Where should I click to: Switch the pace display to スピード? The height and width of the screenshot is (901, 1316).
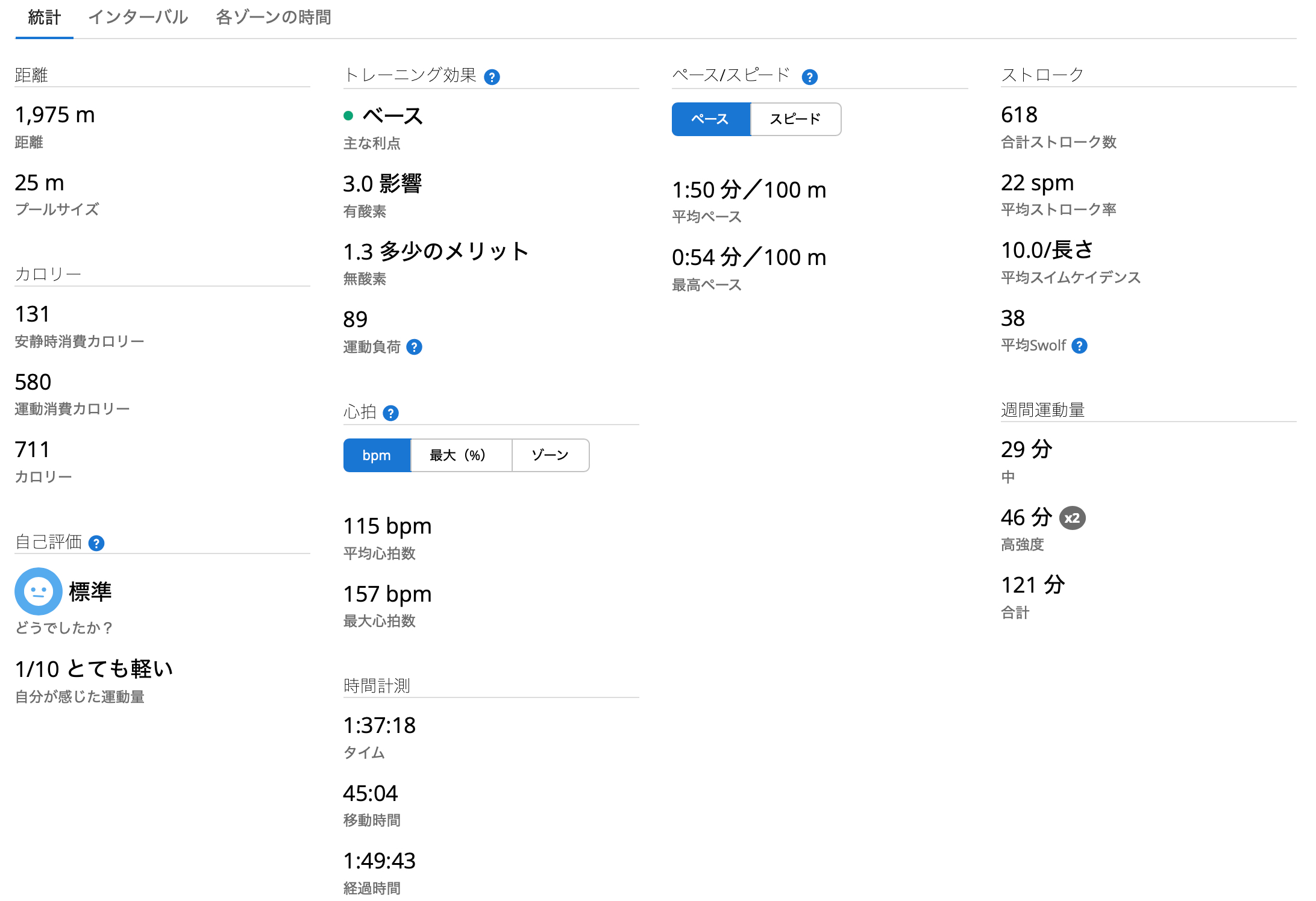coord(795,119)
